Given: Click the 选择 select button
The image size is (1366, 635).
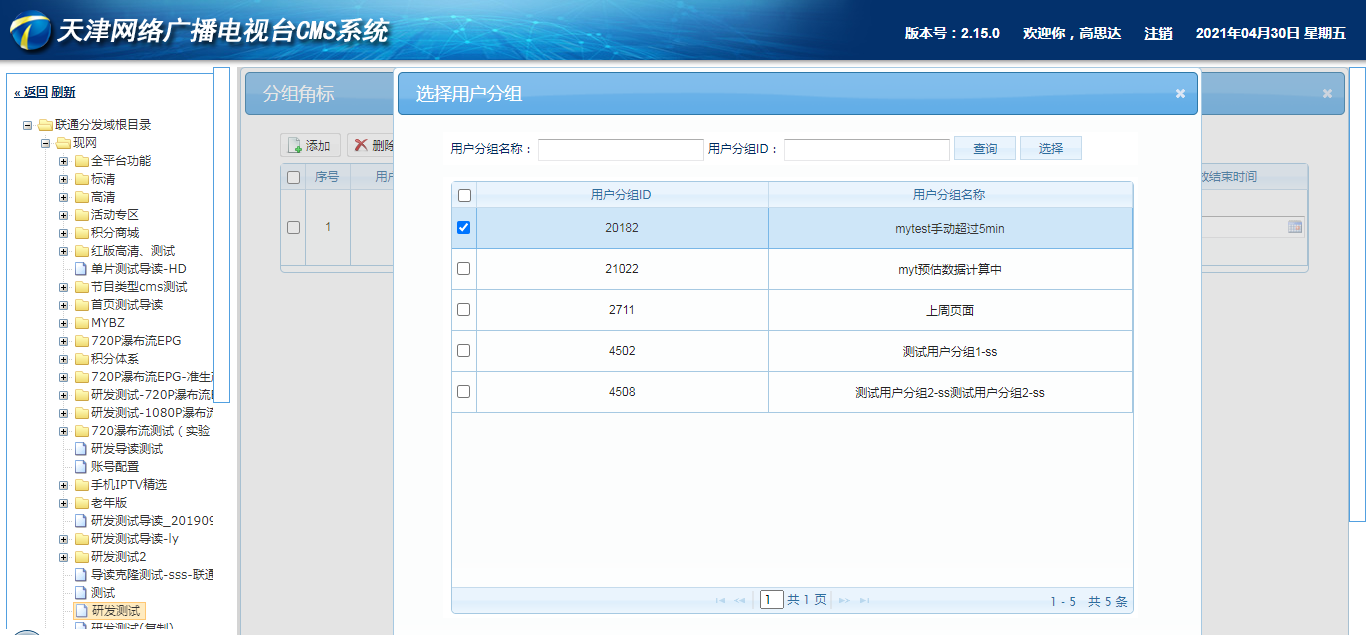Looking at the screenshot, I should 1051,148.
